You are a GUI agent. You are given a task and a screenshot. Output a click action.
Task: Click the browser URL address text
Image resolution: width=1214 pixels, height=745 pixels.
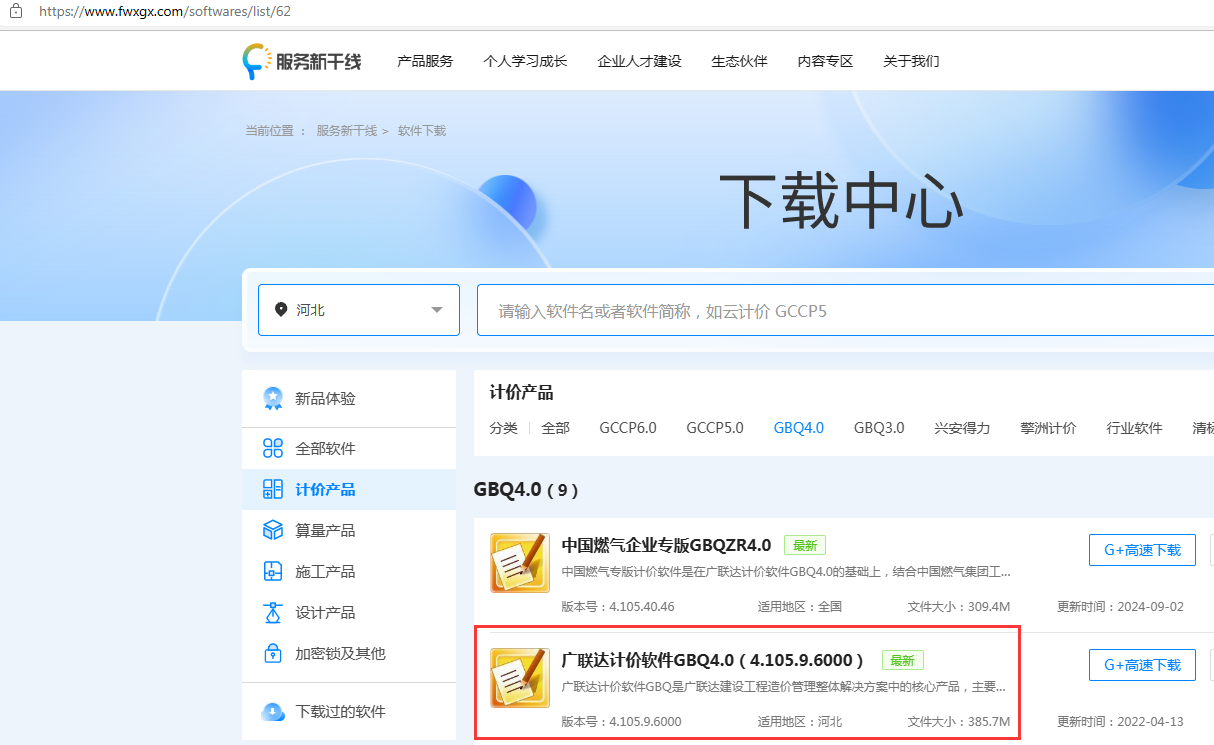pyautogui.click(x=165, y=11)
